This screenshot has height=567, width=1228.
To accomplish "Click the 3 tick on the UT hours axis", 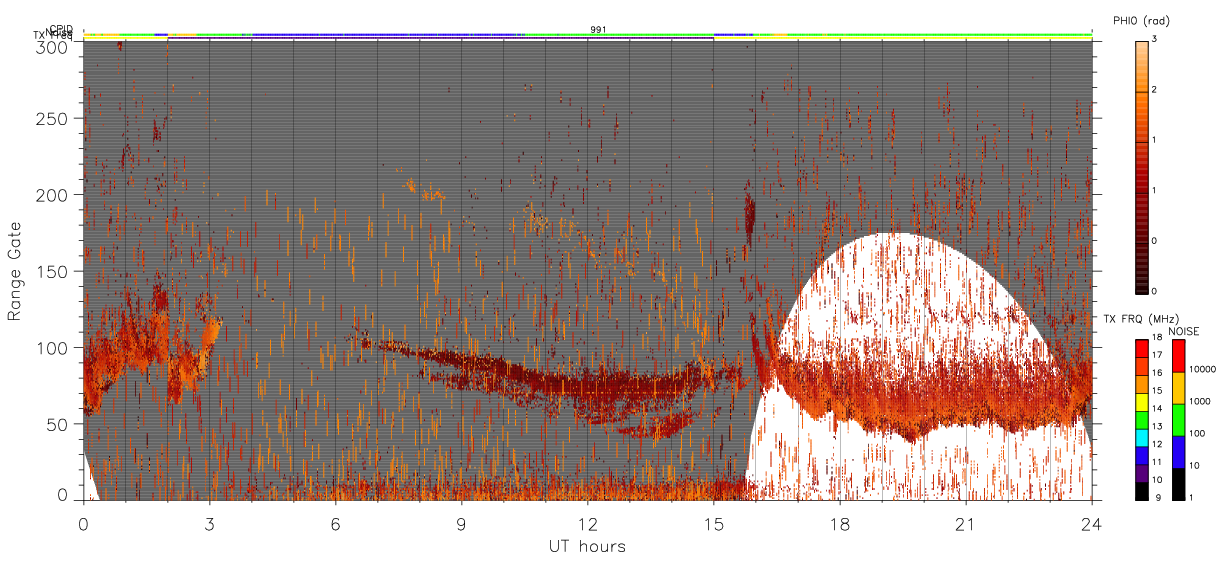I will (x=209, y=523).
